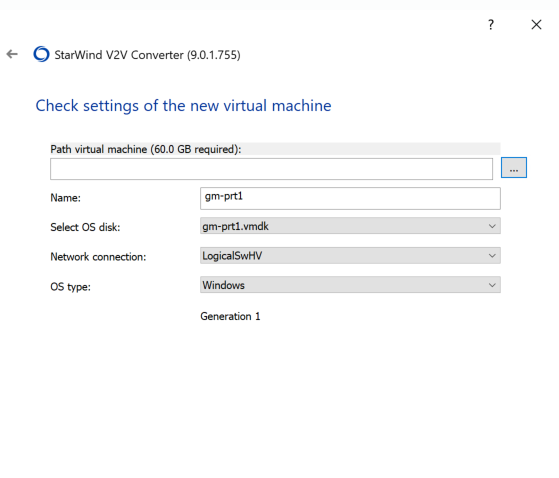Focus the Path virtual machine field

coord(271,169)
